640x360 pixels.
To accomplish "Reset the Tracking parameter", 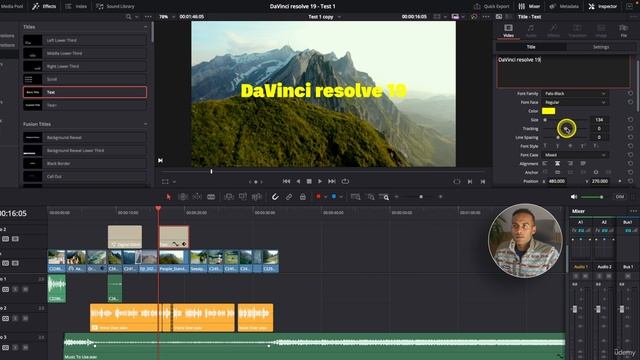I will tap(631, 129).
